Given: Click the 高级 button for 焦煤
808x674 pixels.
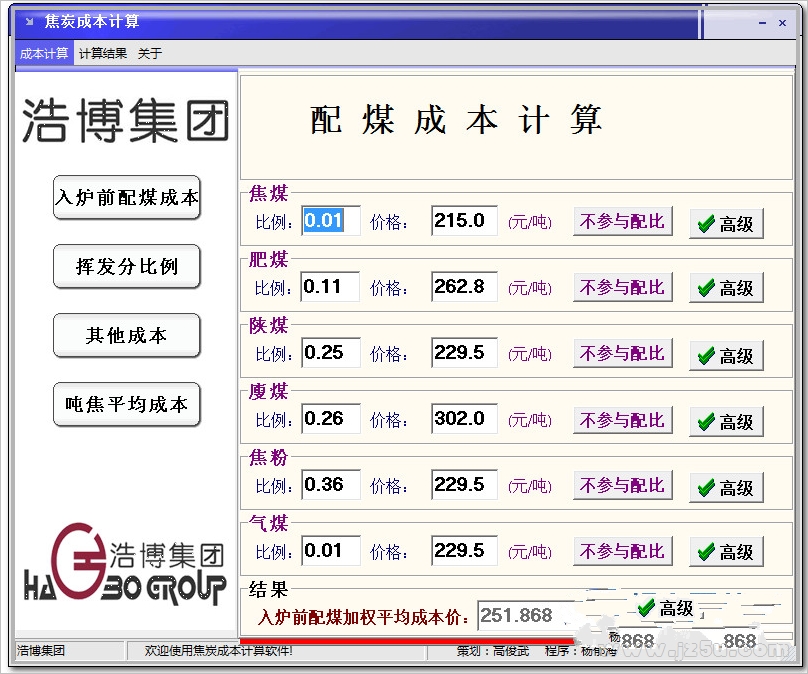Looking at the screenshot, I should point(726,224).
